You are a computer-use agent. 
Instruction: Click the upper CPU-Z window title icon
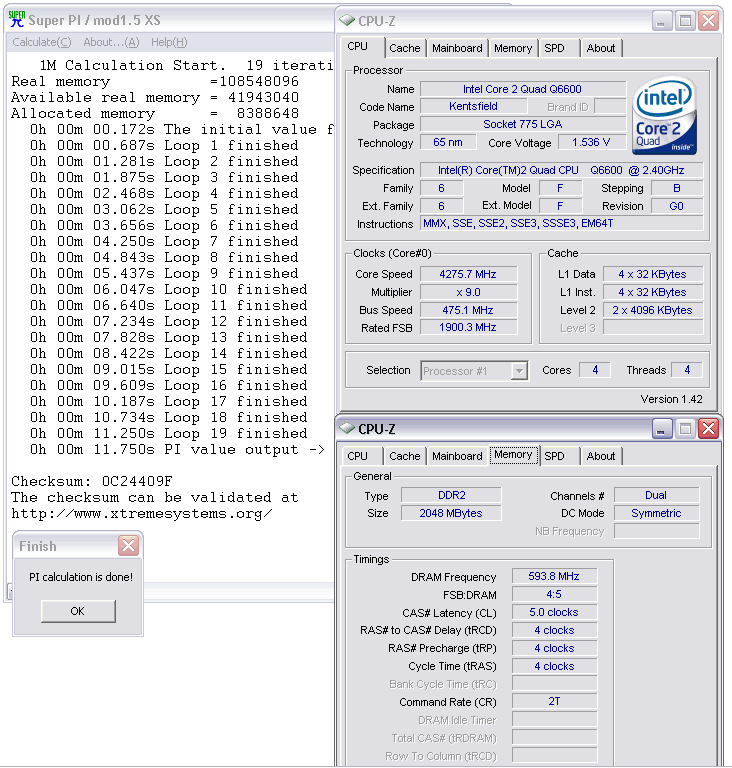coord(347,21)
